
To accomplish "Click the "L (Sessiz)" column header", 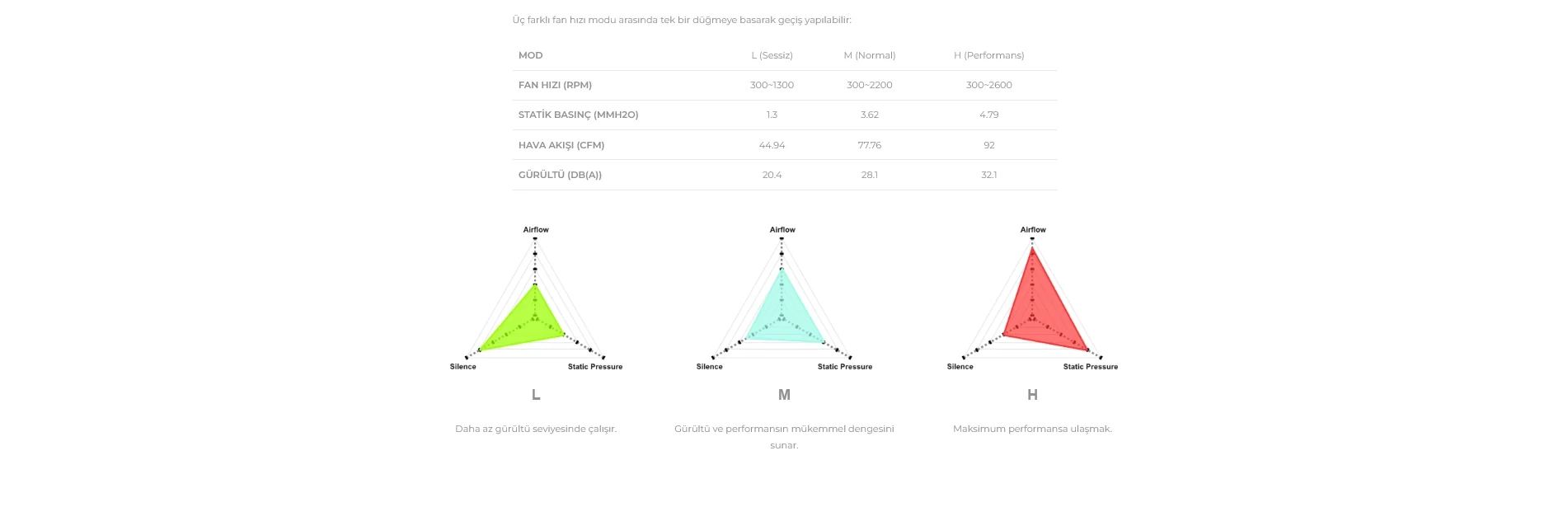I will pos(772,55).
